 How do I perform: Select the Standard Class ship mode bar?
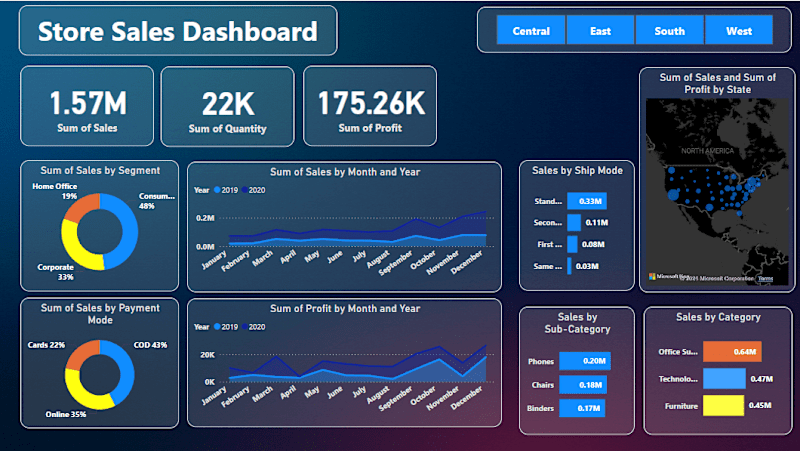click(x=587, y=201)
